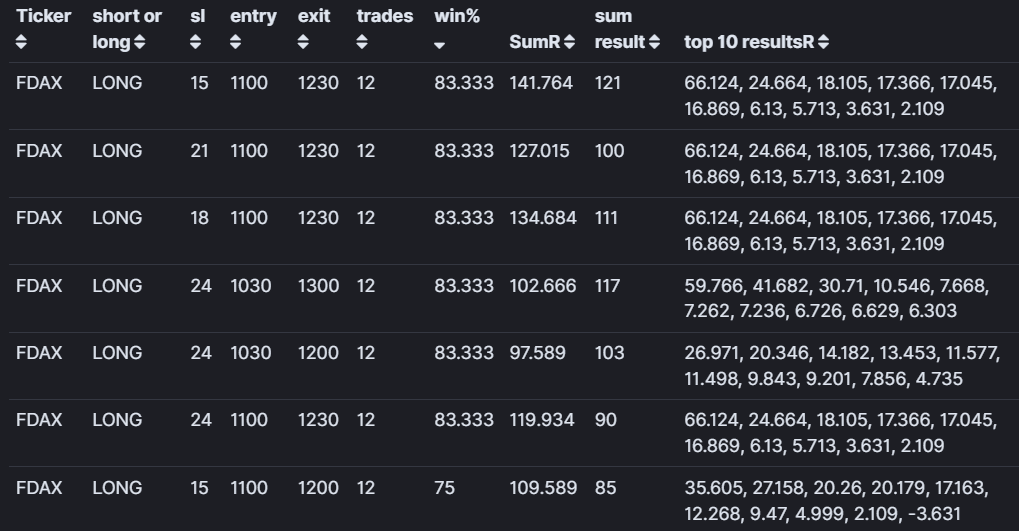
Task: Click sum result 90 cell
Action: (x=606, y=420)
